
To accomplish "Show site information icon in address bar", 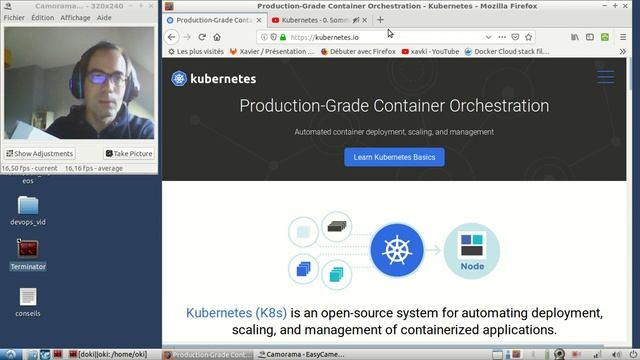I will pyautogui.click(x=264, y=37).
